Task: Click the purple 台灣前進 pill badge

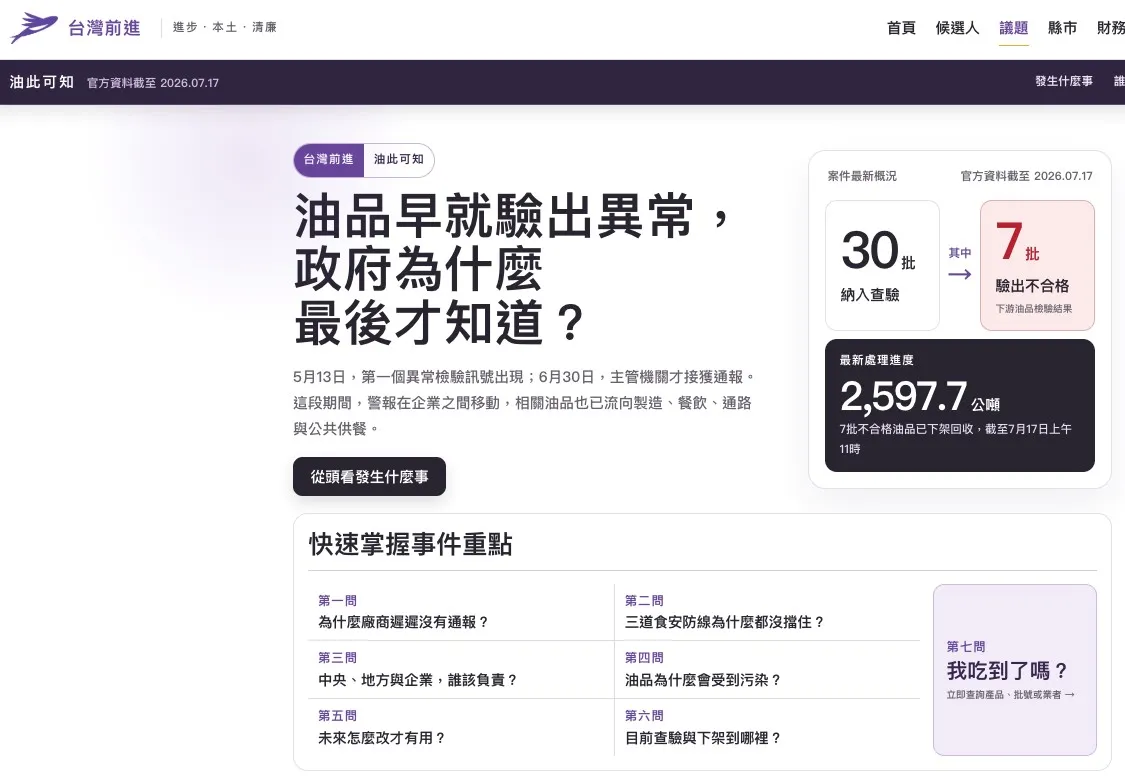Action: click(x=329, y=159)
